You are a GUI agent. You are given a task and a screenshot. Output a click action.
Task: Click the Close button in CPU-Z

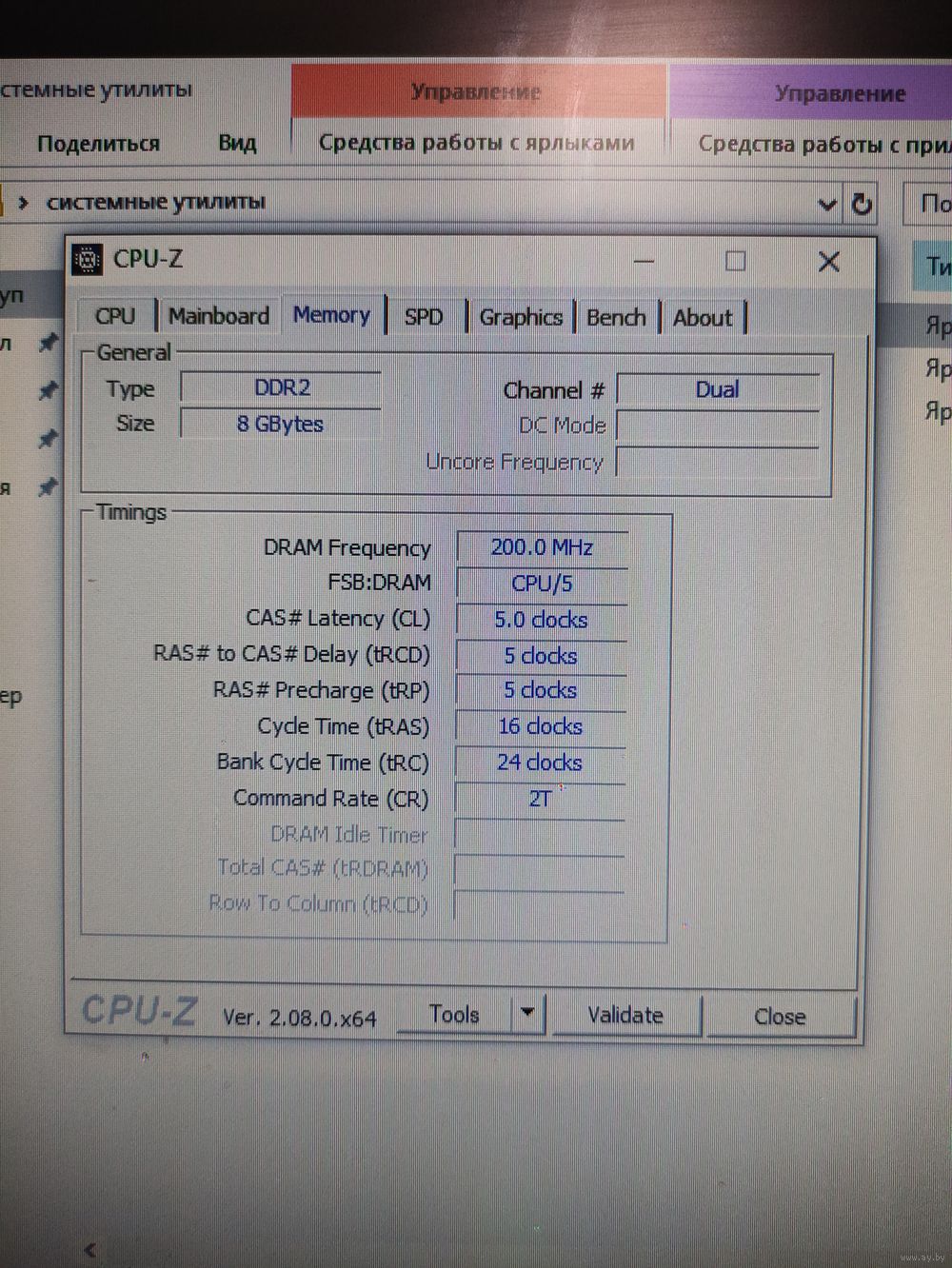click(780, 1017)
